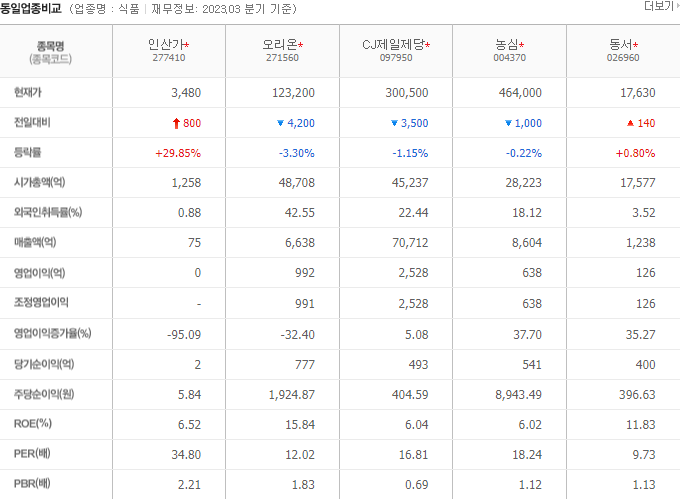Image resolution: width=680 pixels, height=500 pixels.
Task: Click EPS value 8,943.49
Action: point(518,395)
